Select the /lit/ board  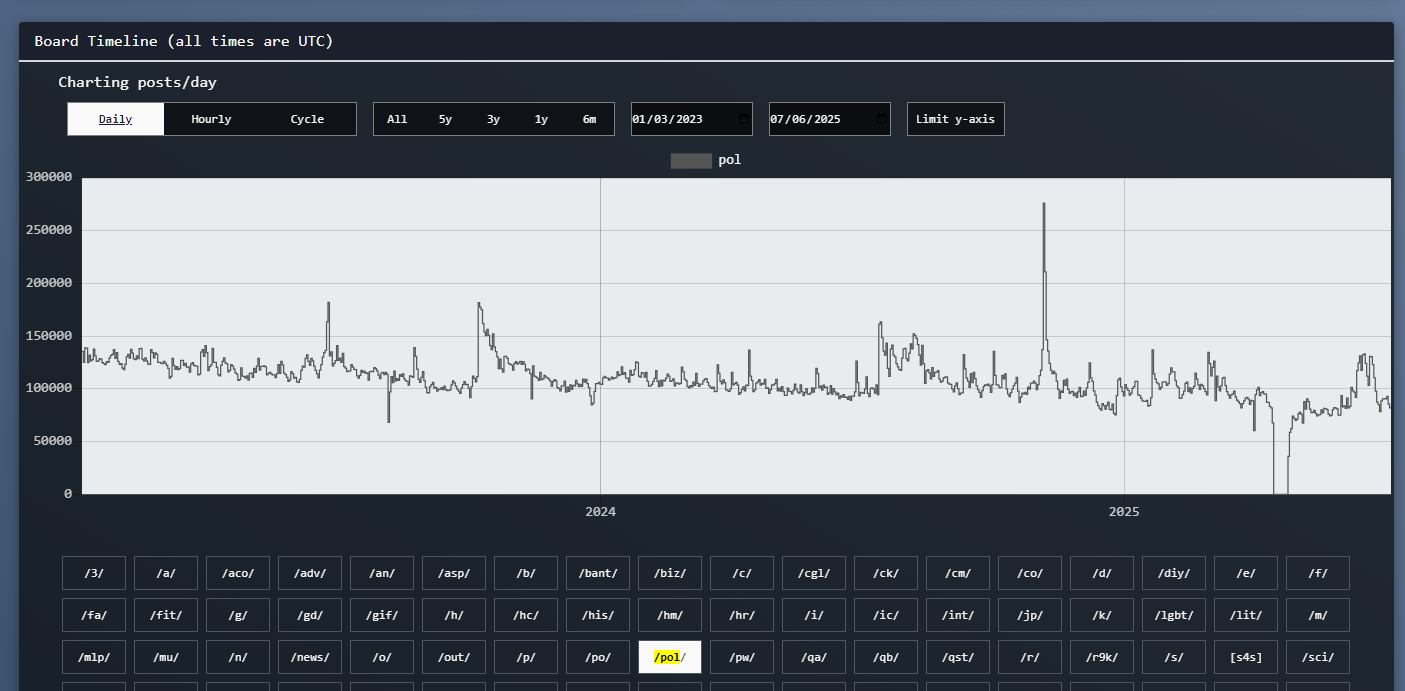click(x=1246, y=615)
